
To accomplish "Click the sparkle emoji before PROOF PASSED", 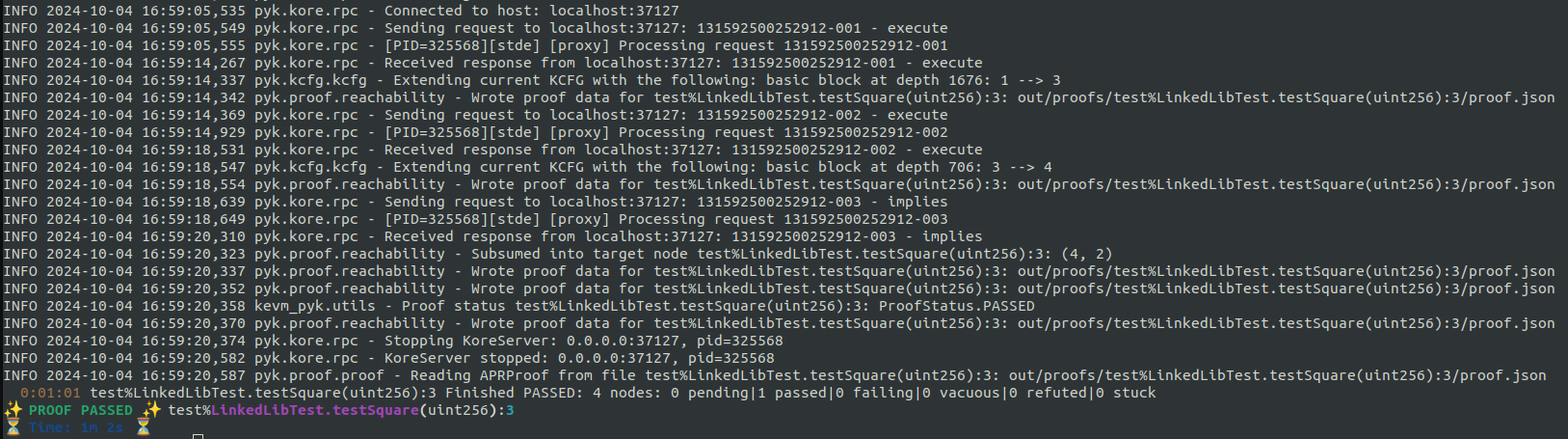I will [13, 410].
